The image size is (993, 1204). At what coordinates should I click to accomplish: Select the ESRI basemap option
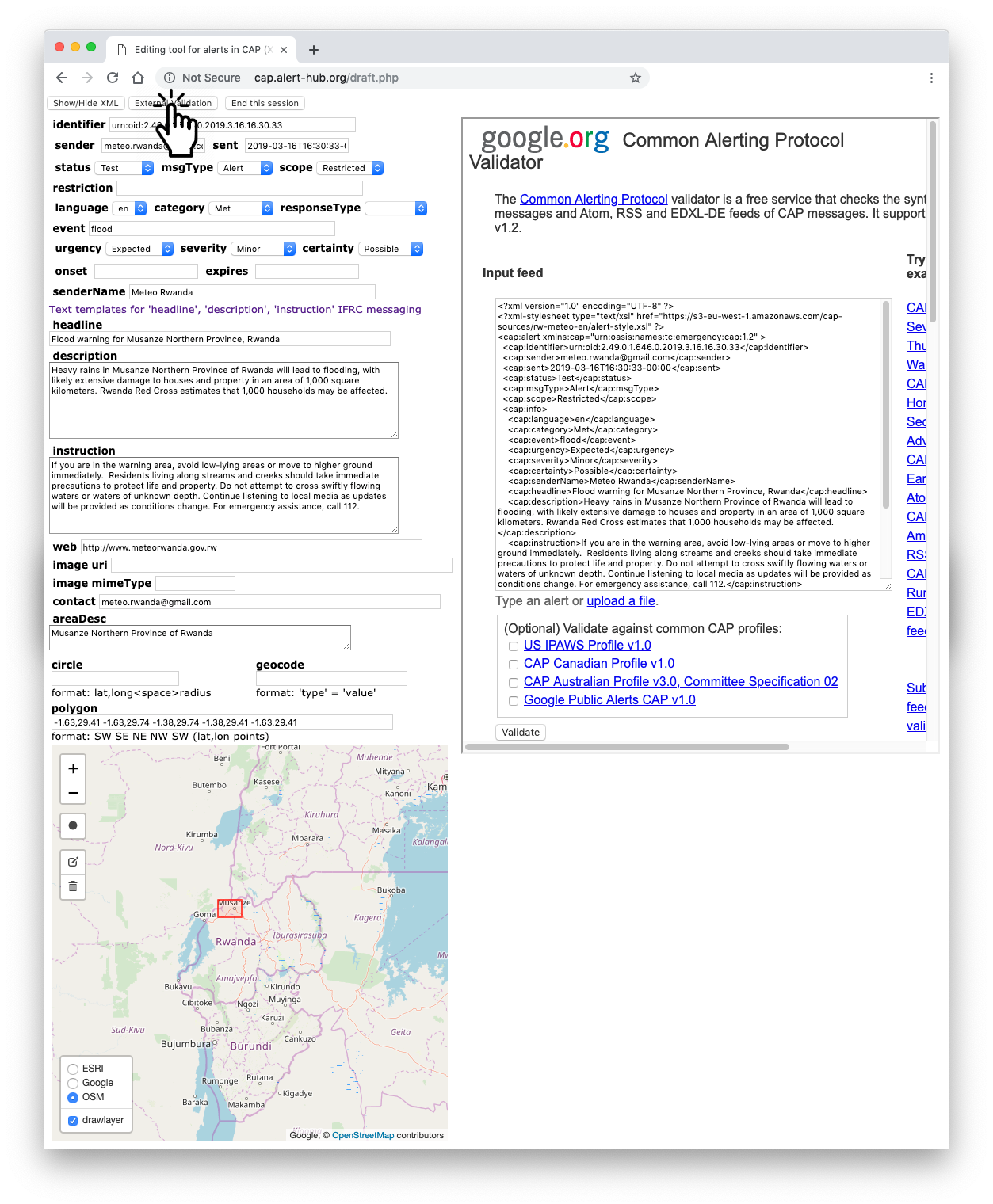[x=73, y=1069]
